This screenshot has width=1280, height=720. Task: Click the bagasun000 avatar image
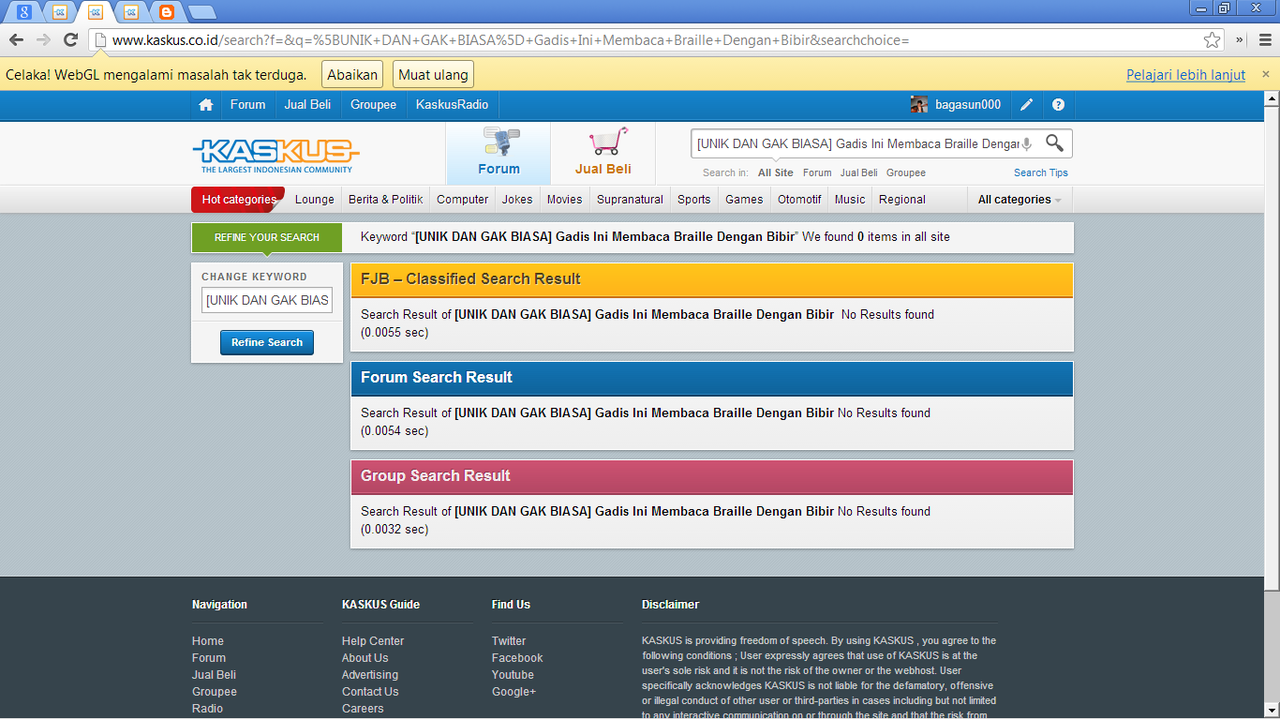919,105
